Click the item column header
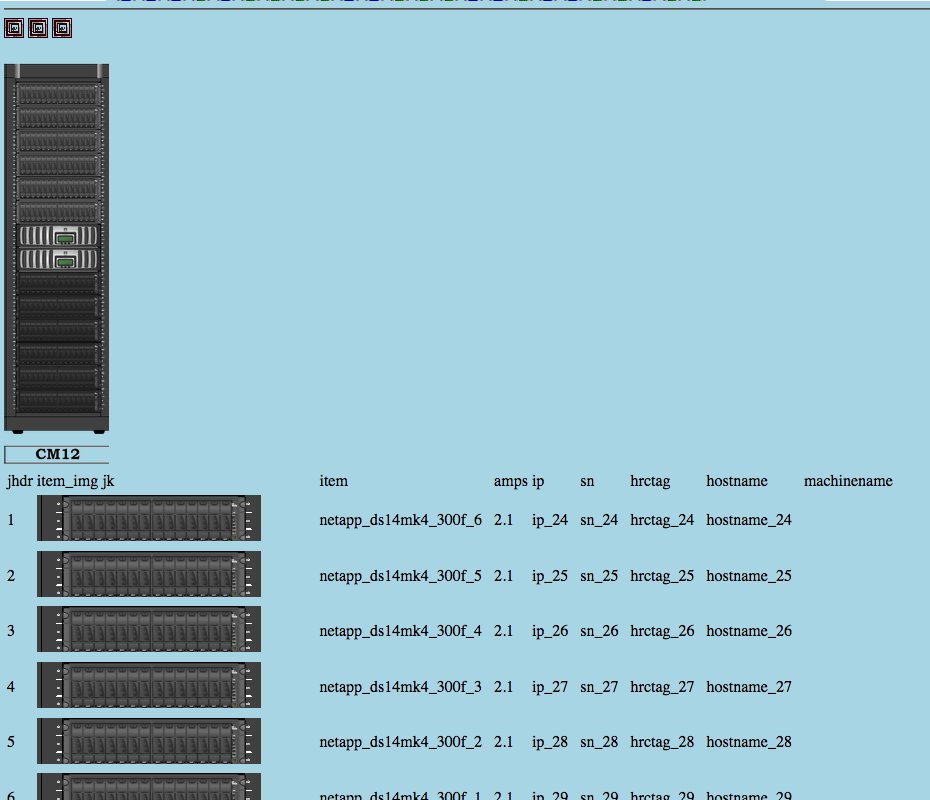This screenshot has height=800, width=930. click(334, 481)
